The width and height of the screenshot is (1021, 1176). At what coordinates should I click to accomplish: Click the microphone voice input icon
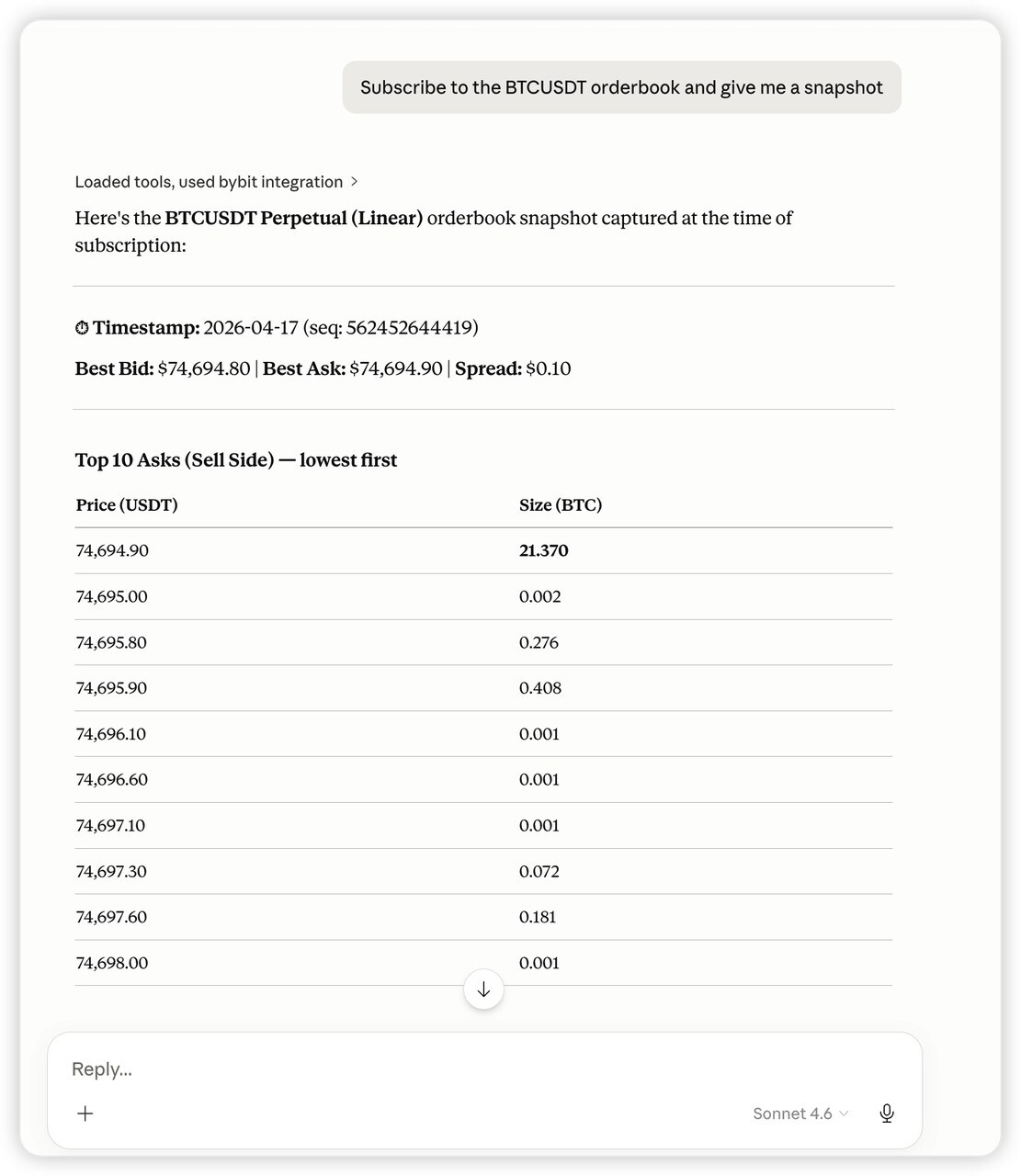click(886, 1113)
